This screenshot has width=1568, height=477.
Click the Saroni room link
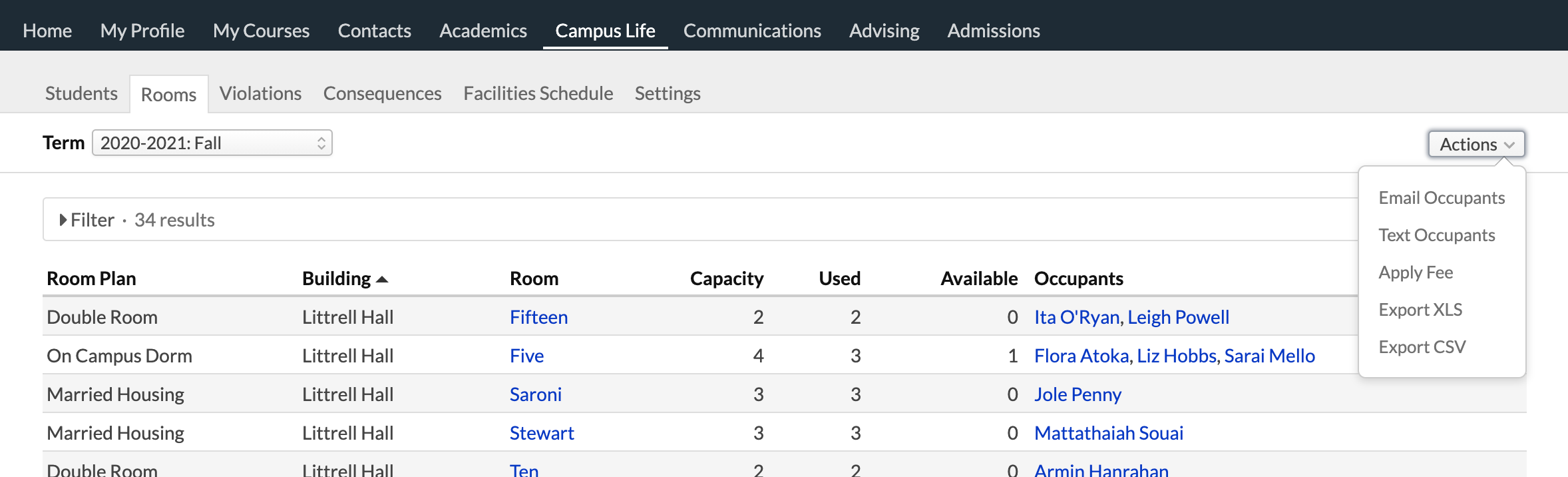pyautogui.click(x=535, y=394)
